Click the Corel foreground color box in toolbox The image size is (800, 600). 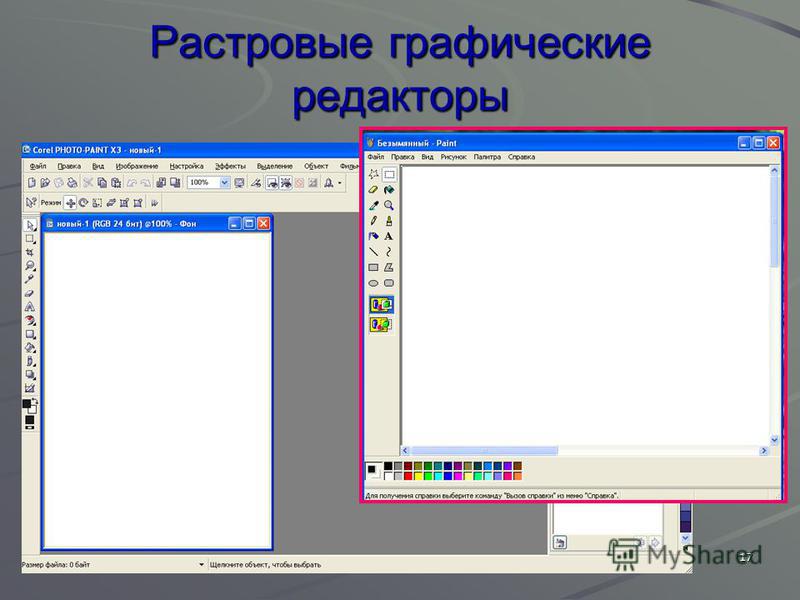pyautogui.click(x=27, y=404)
